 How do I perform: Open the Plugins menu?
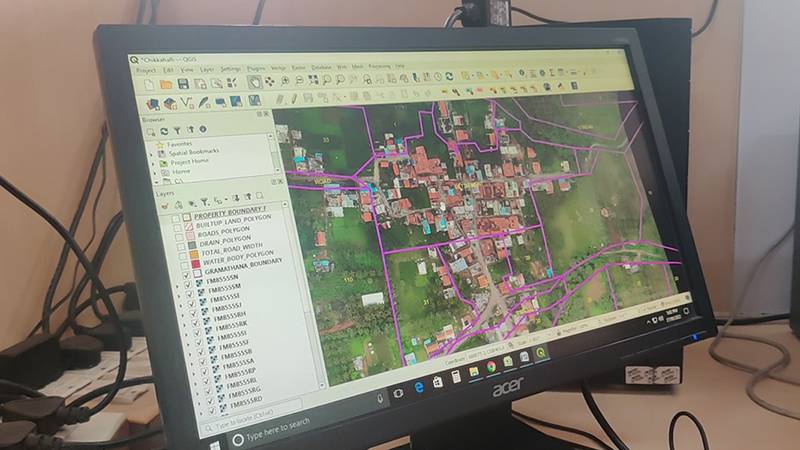pyautogui.click(x=255, y=68)
